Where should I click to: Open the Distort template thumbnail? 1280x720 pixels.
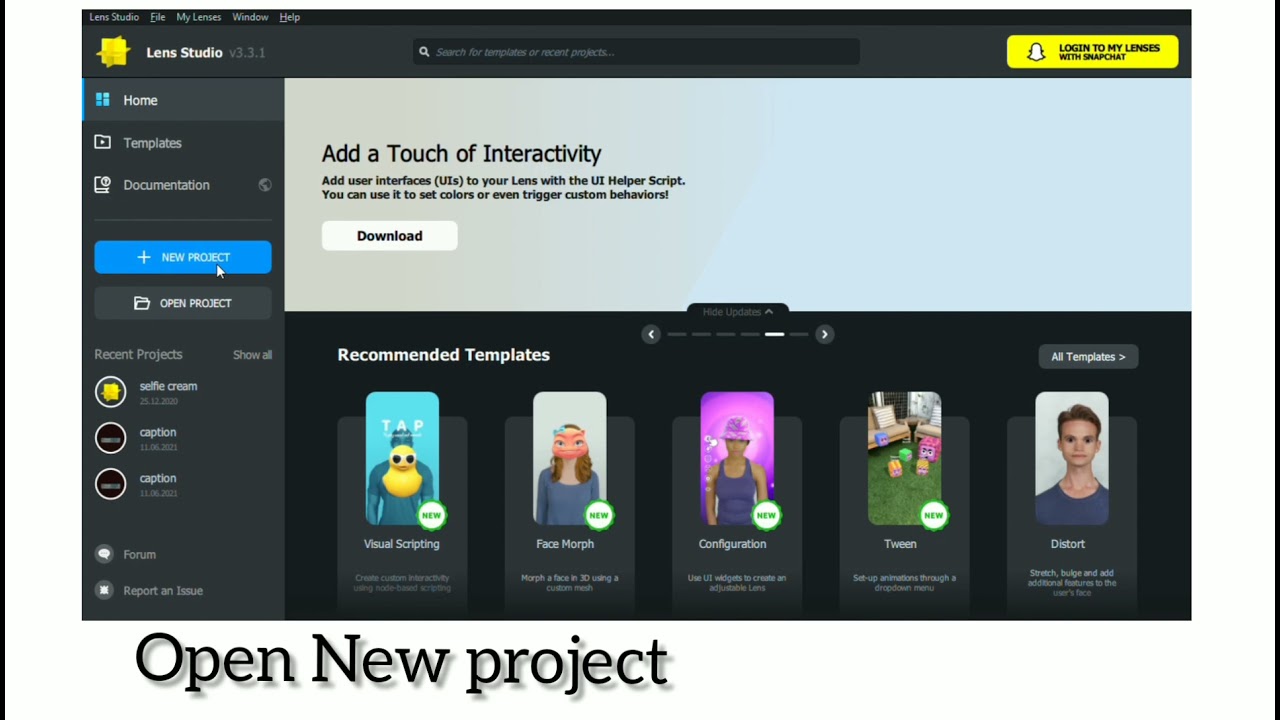[x=1072, y=458]
